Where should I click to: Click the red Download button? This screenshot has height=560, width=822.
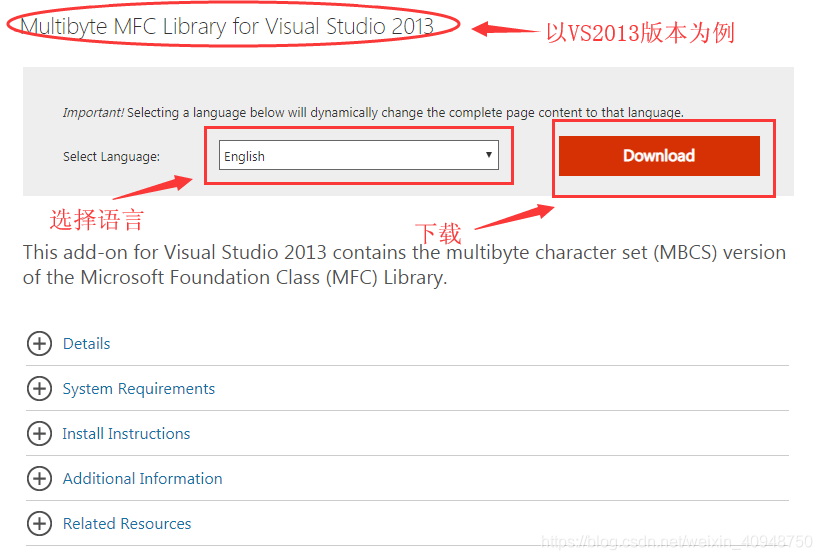[x=659, y=156]
